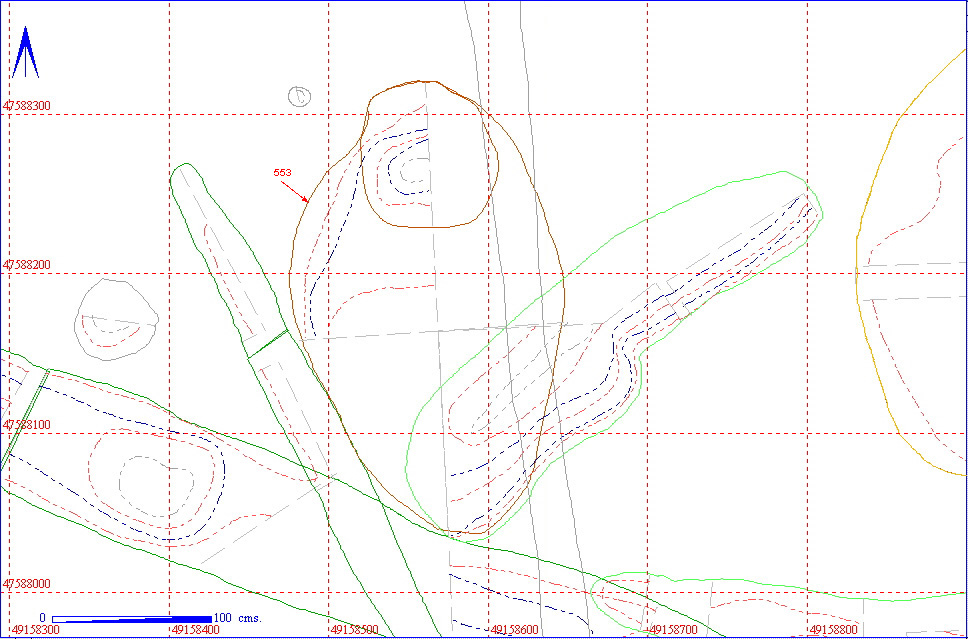The width and height of the screenshot is (968, 639).
Task: Click the red arrow pointing from label 553
Action: pos(294,191)
